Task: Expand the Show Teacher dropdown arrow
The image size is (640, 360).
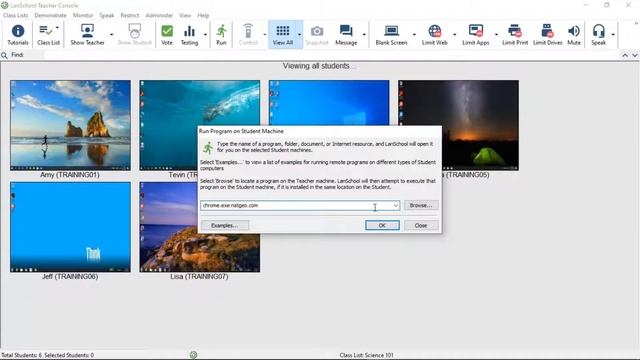Action: [111, 35]
